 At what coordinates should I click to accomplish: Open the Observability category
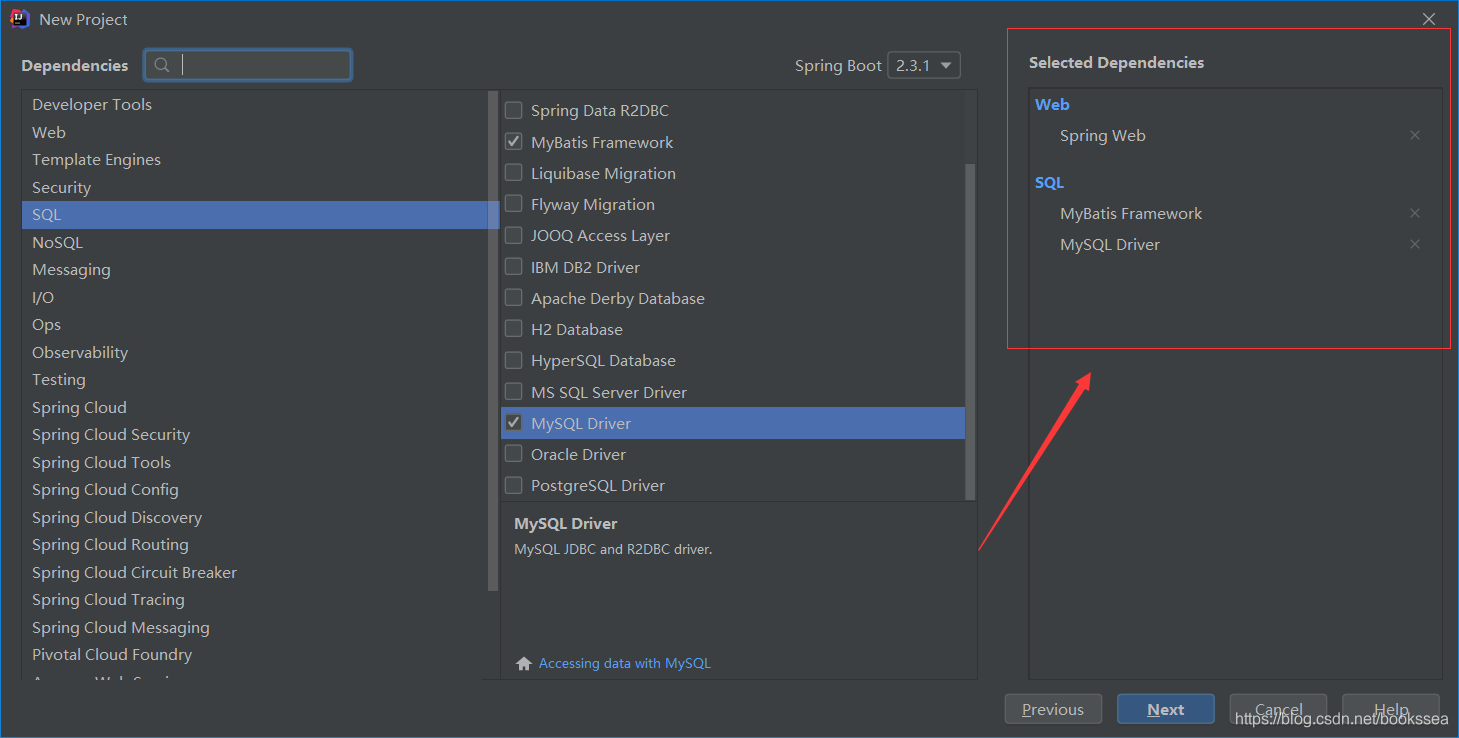tap(254, 352)
